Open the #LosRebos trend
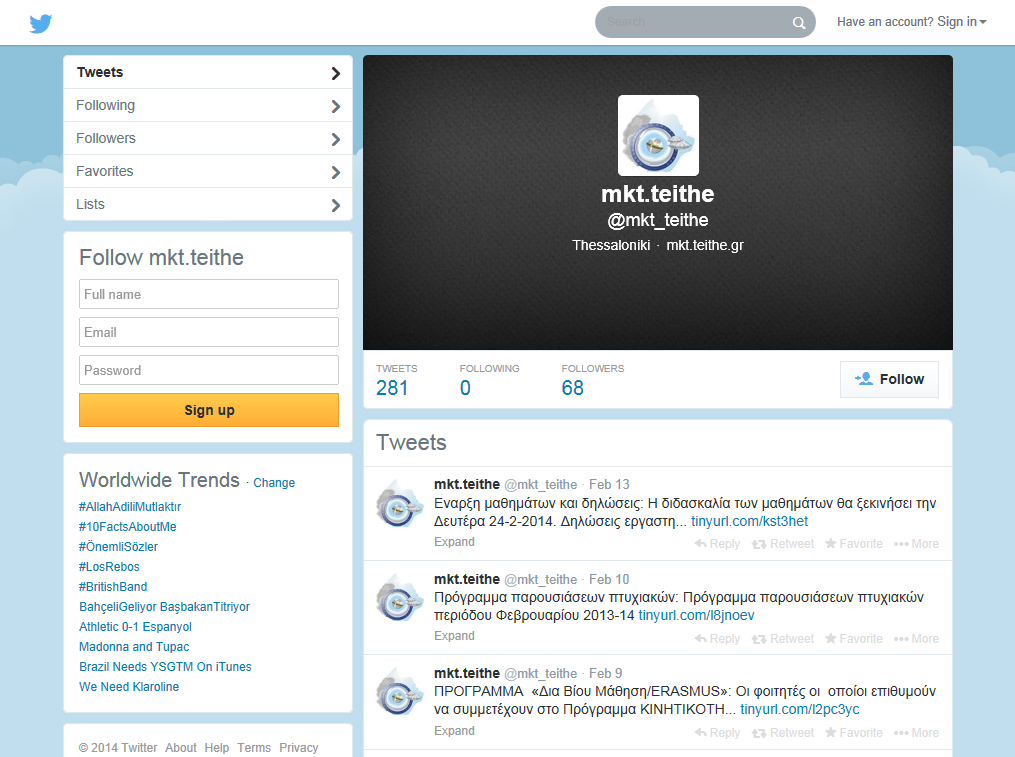Screen dimensions: 1015x757 109,567
